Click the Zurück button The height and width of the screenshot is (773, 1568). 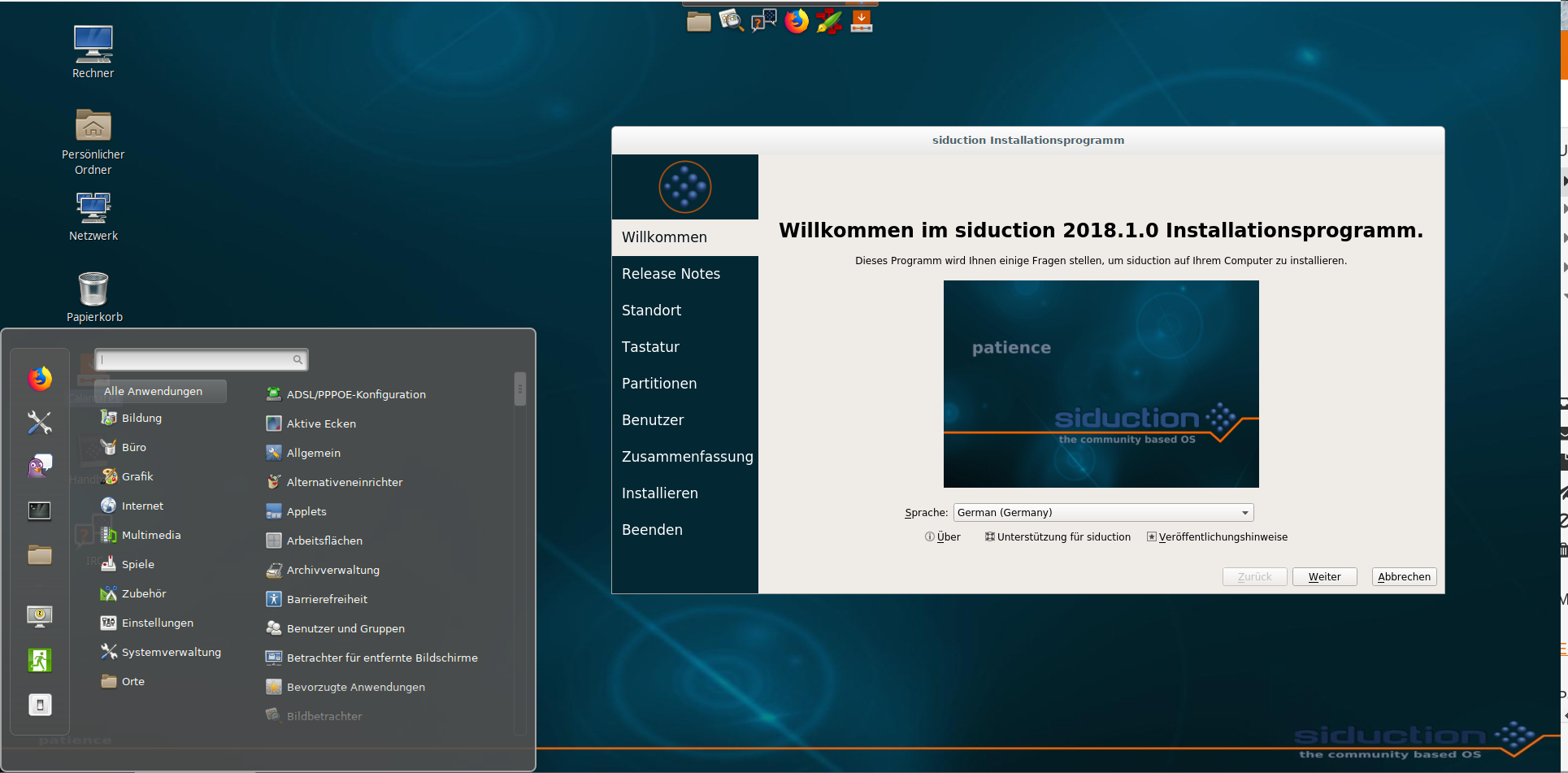tap(1254, 576)
